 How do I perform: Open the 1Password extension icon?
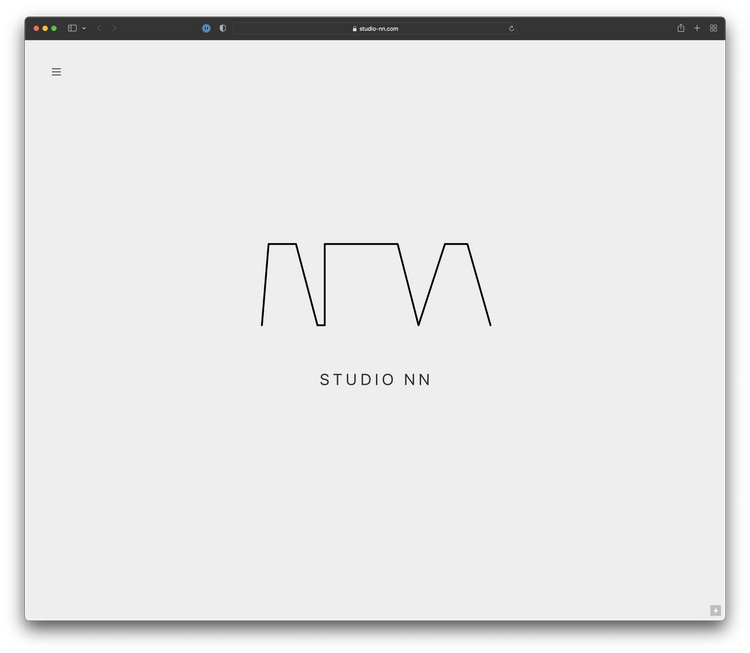[206, 28]
